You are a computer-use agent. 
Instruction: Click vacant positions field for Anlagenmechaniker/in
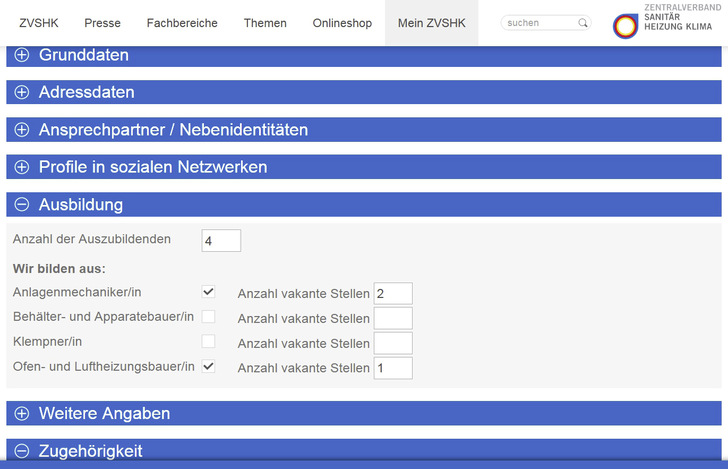pos(393,293)
